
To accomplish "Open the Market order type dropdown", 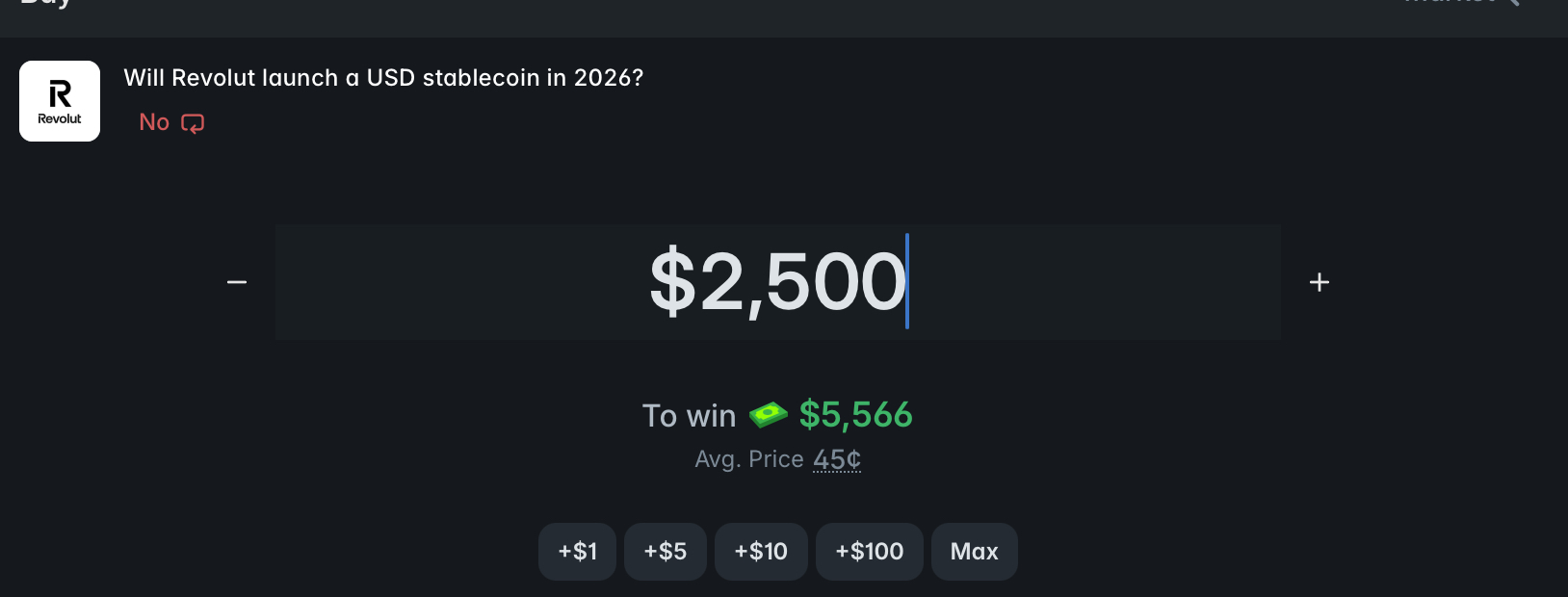I will coord(1450,3).
